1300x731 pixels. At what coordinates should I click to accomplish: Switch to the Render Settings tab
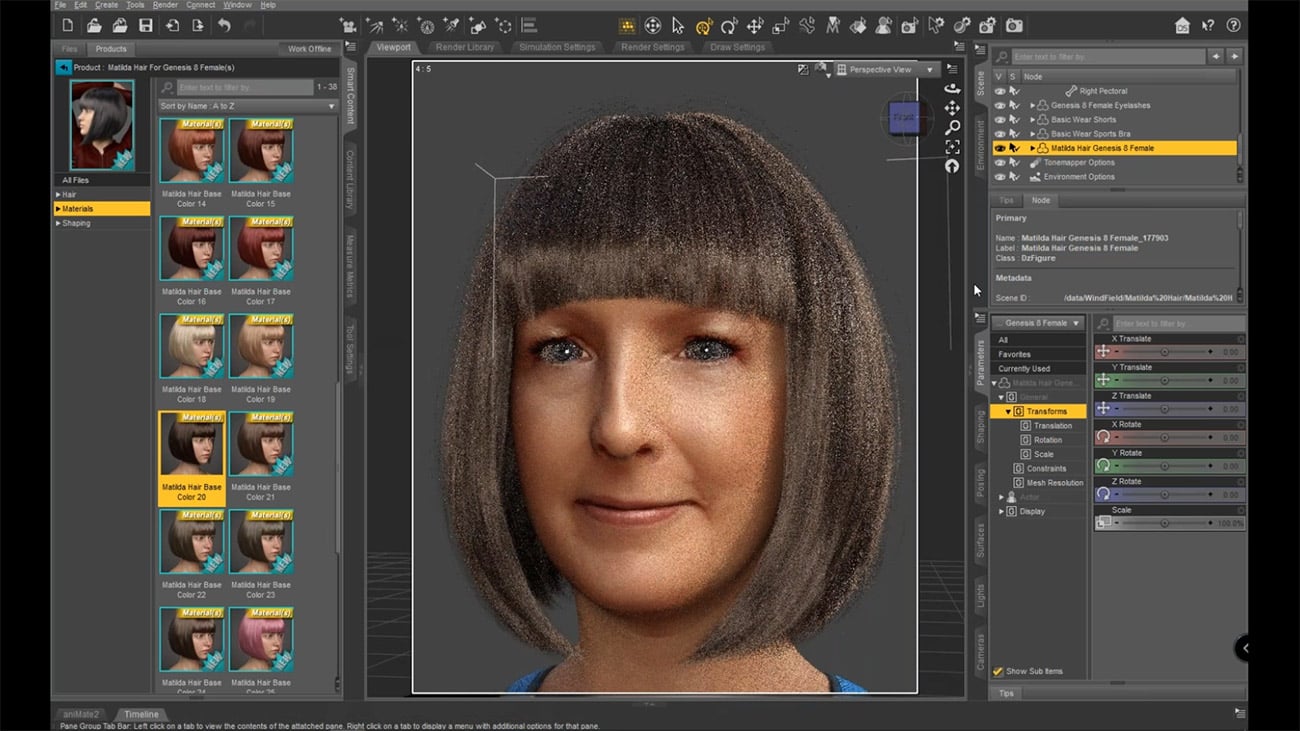point(652,46)
